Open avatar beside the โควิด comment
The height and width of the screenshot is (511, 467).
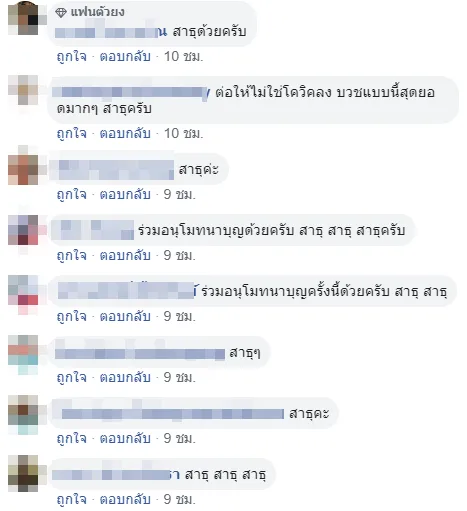pyautogui.click(x=23, y=91)
